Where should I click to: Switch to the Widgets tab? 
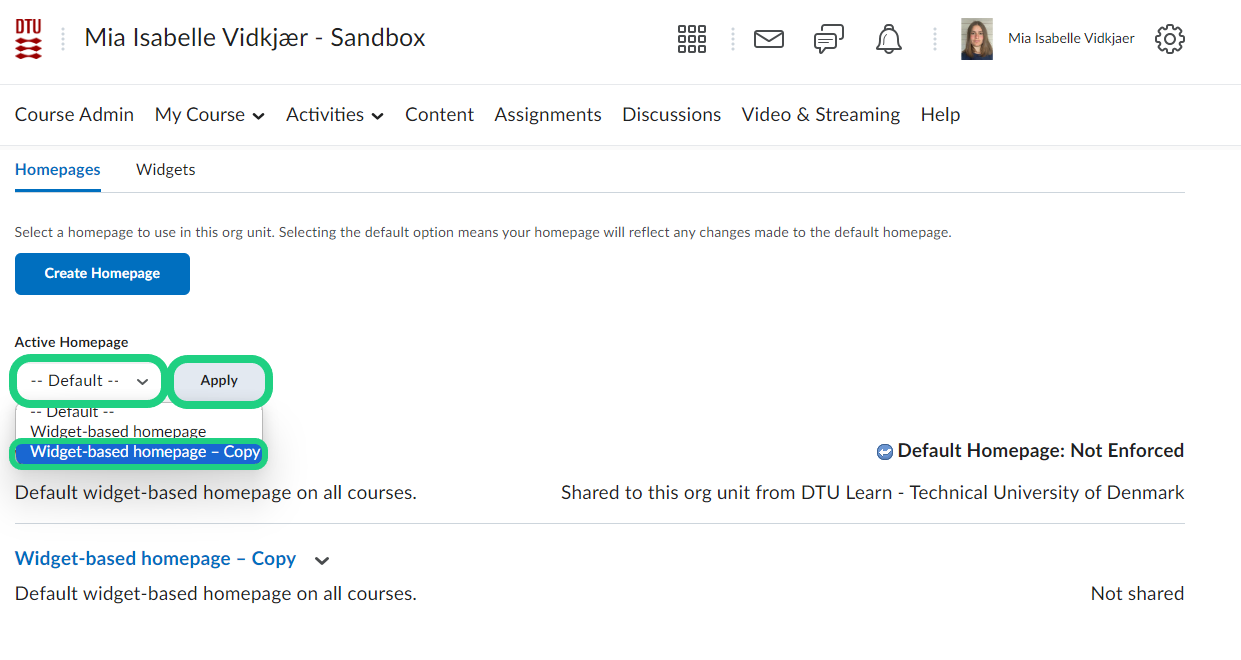click(165, 170)
